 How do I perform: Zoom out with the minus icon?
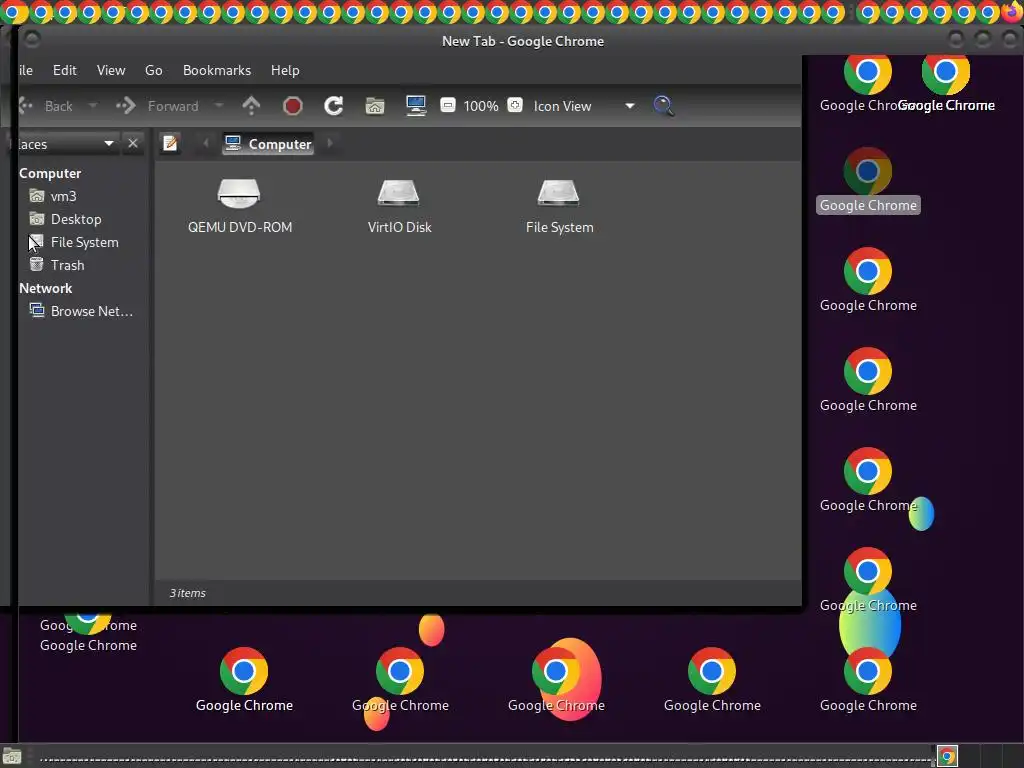click(x=448, y=105)
